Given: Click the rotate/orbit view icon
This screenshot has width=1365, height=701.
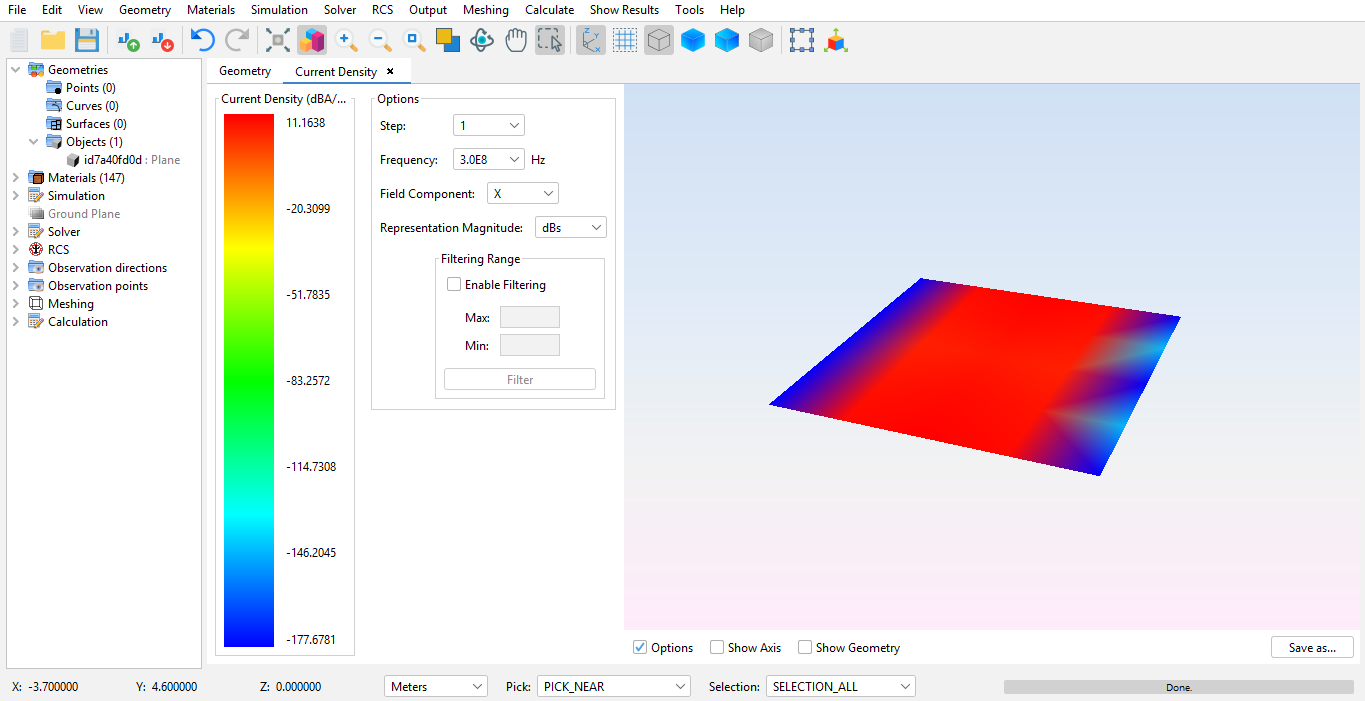Looking at the screenshot, I should 482,41.
